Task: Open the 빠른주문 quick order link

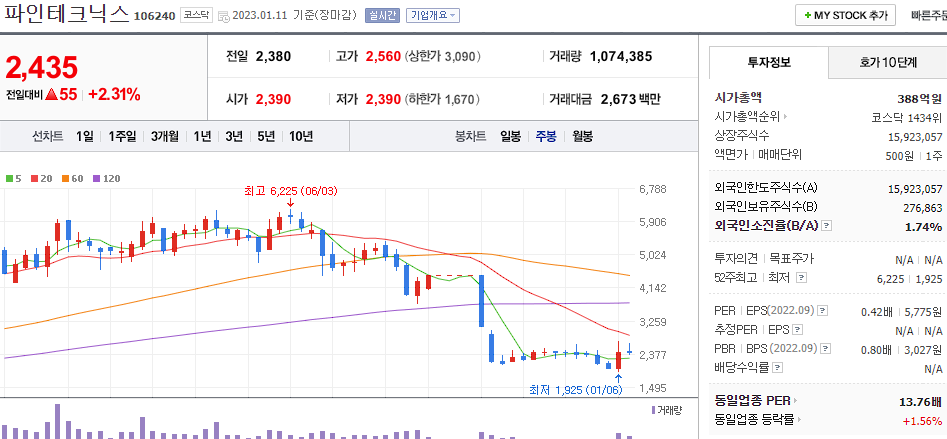Action: coord(929,16)
